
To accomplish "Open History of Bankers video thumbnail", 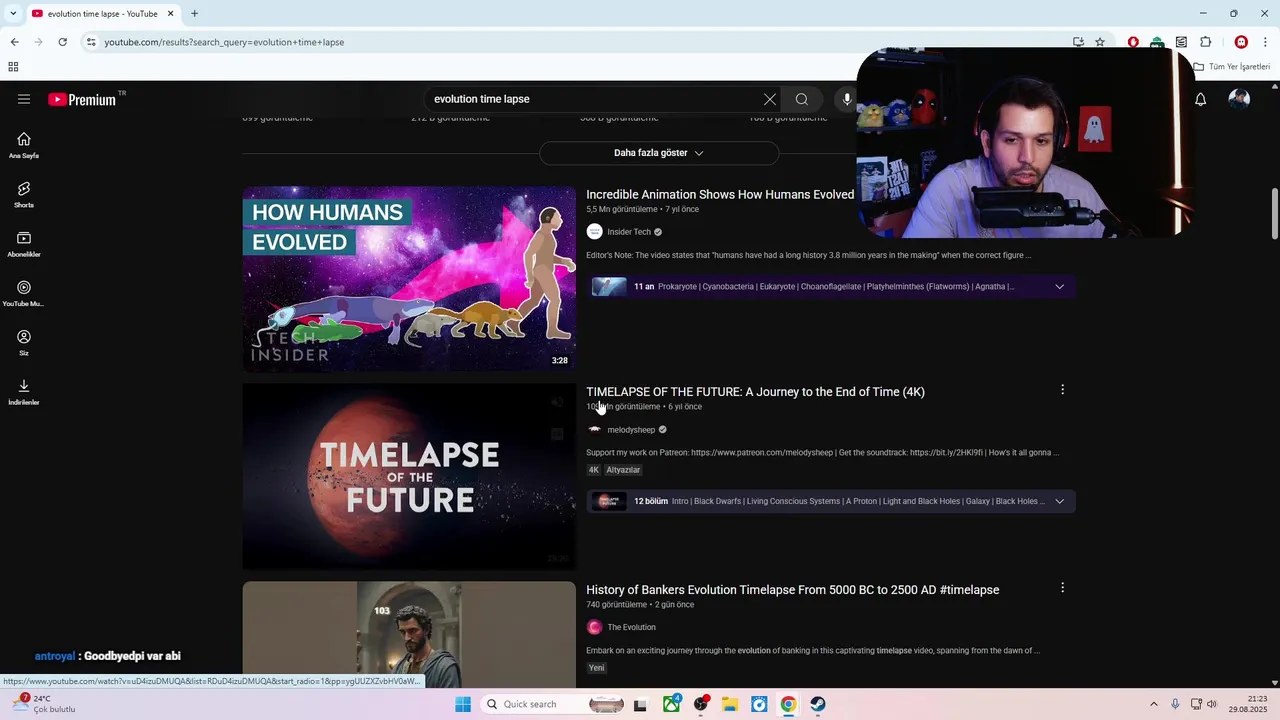I will 409,635.
